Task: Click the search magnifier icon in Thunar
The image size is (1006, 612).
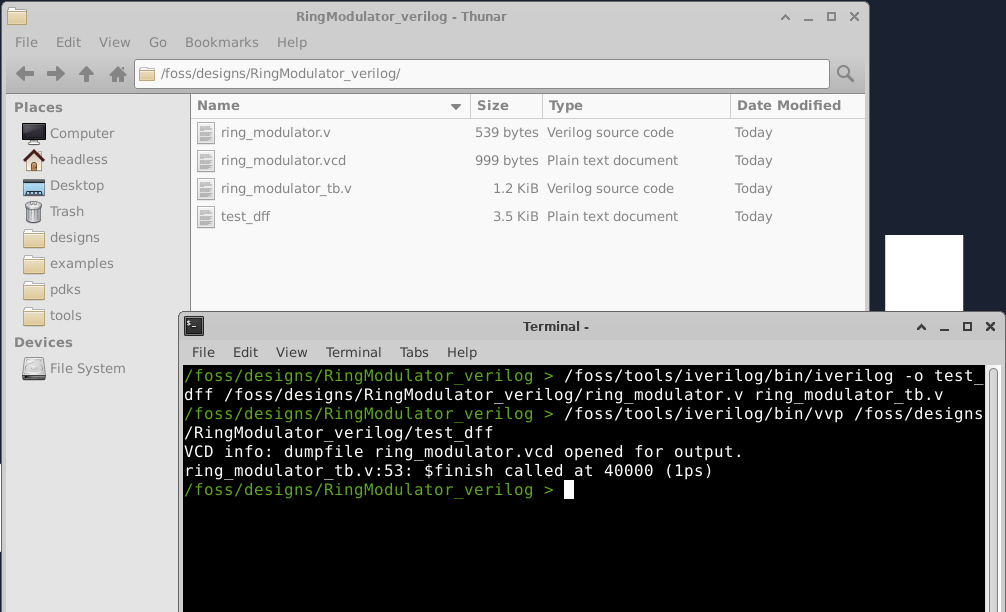Action: click(845, 74)
